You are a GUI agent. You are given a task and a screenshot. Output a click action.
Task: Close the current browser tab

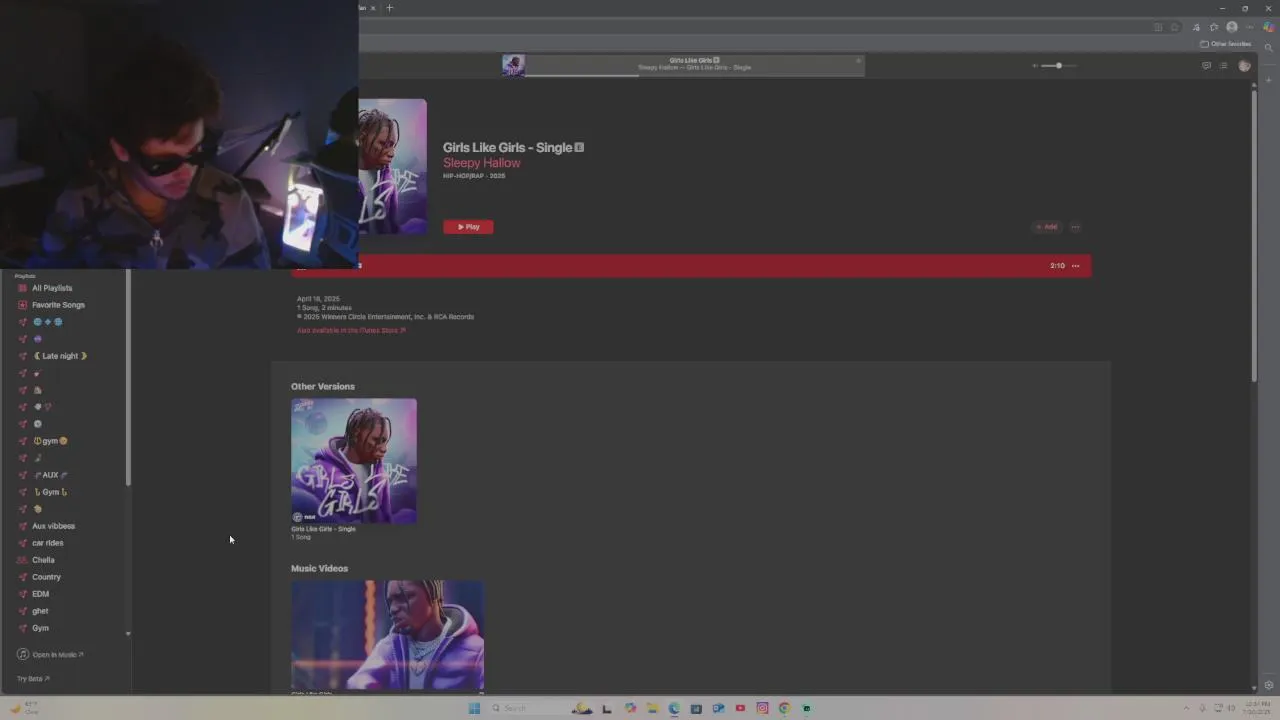click(373, 8)
